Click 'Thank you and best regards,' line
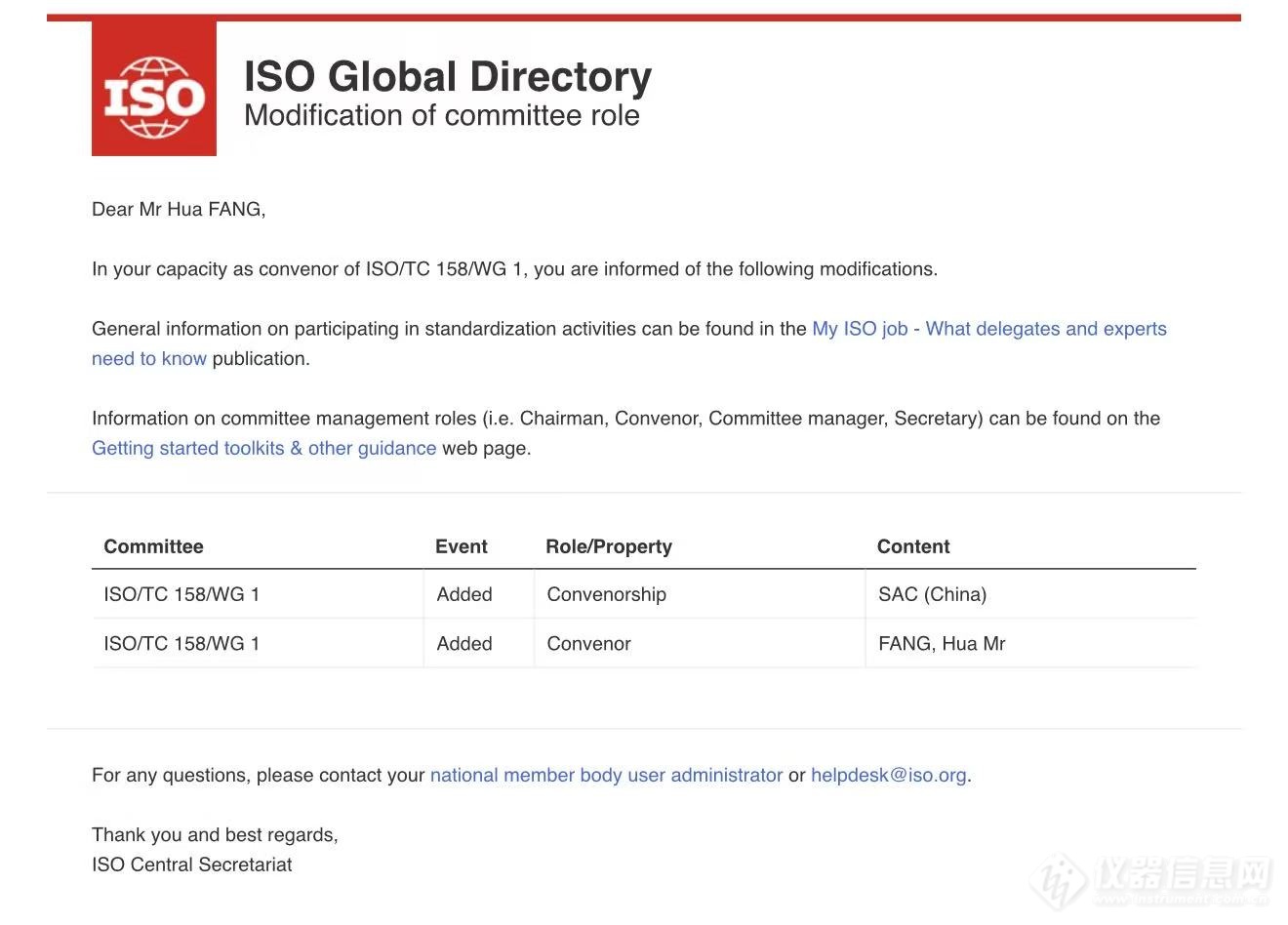 (215, 834)
